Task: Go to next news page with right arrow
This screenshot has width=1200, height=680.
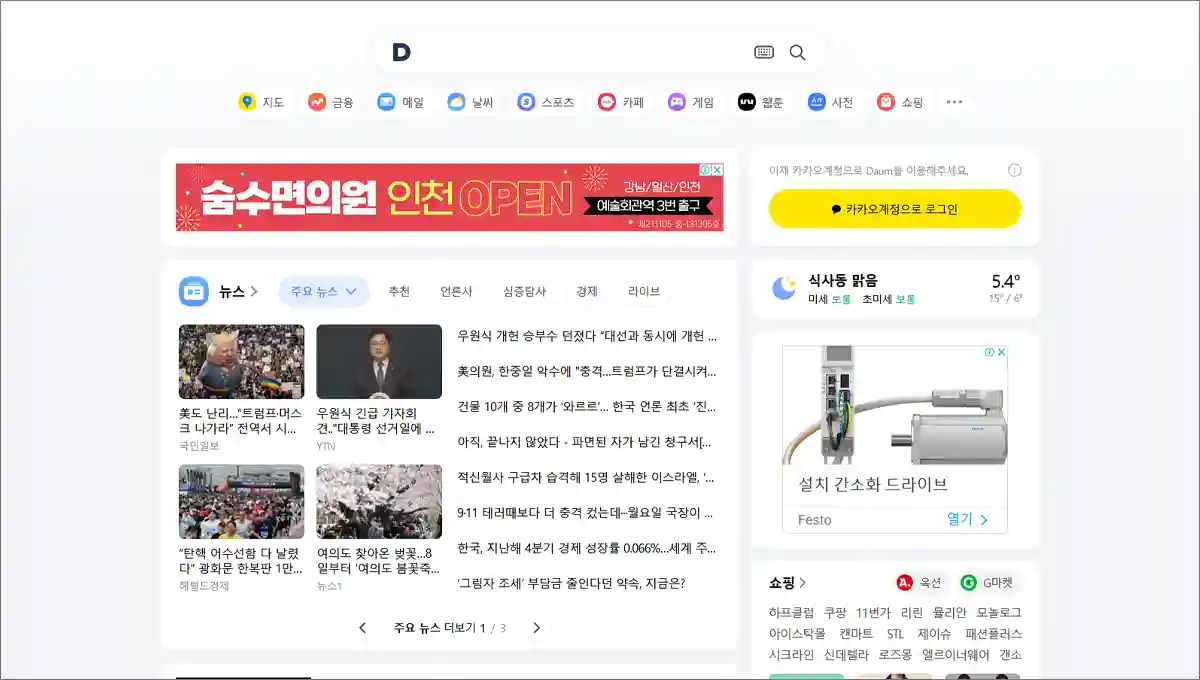Action: click(537, 629)
